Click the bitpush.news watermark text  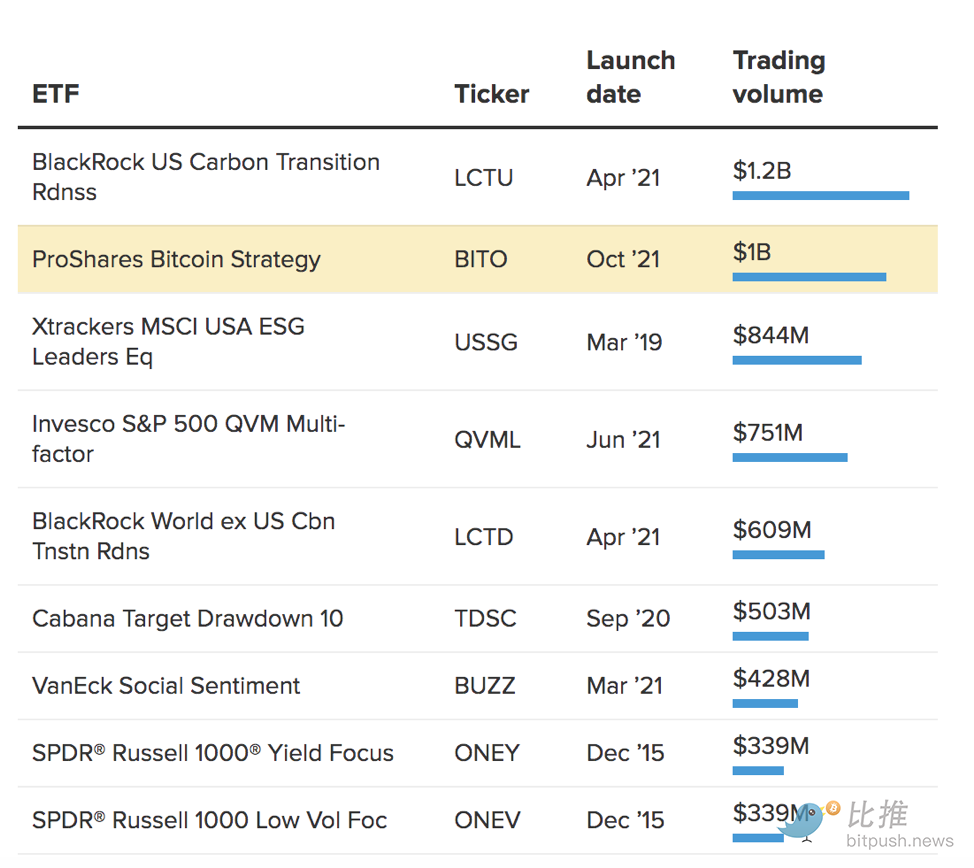tap(899, 841)
